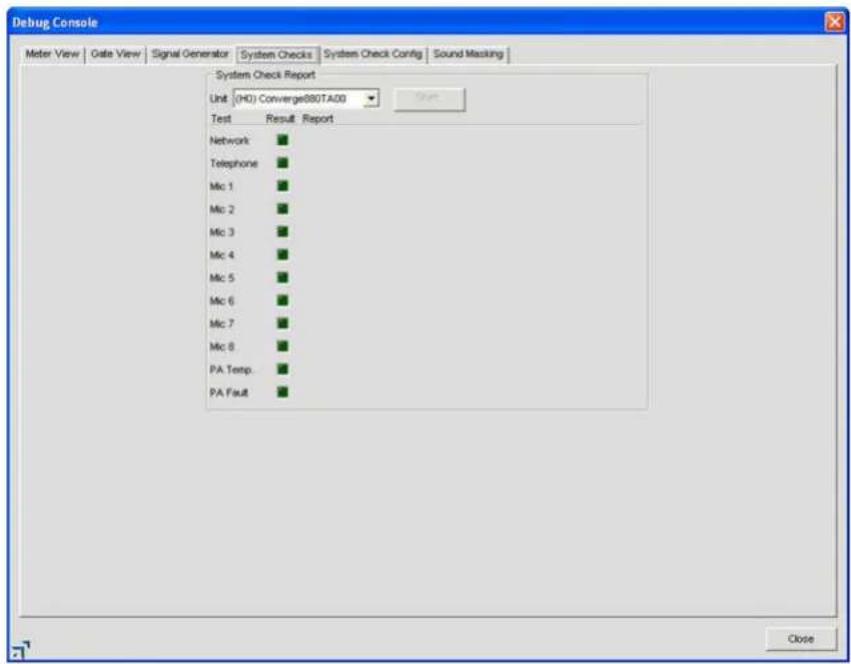Image resolution: width=851 pixels, height=664 pixels.
Task: Click the Mic 1 test label
Action: coord(221,186)
